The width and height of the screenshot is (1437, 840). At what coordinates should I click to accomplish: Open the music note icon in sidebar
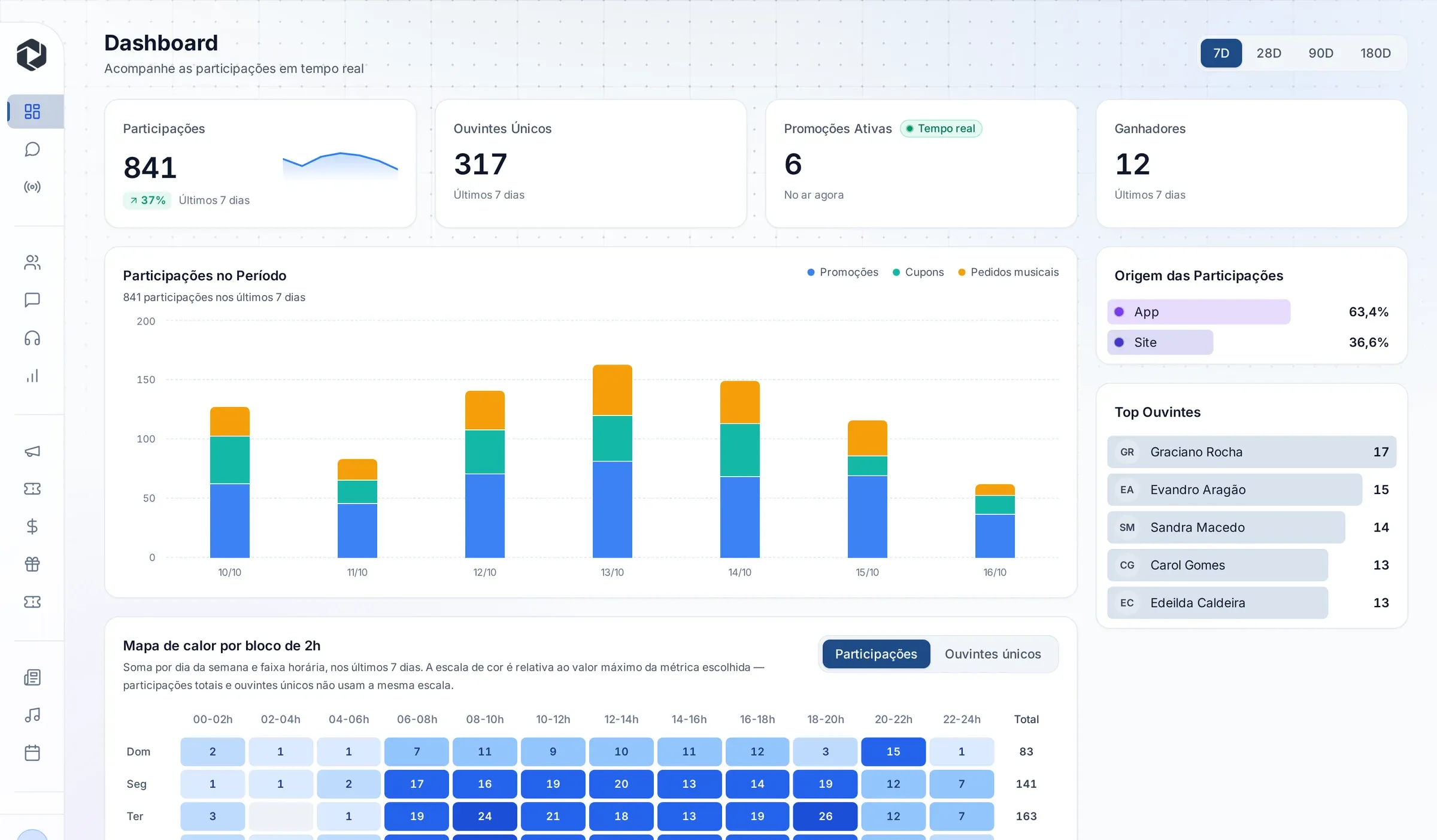click(32, 715)
